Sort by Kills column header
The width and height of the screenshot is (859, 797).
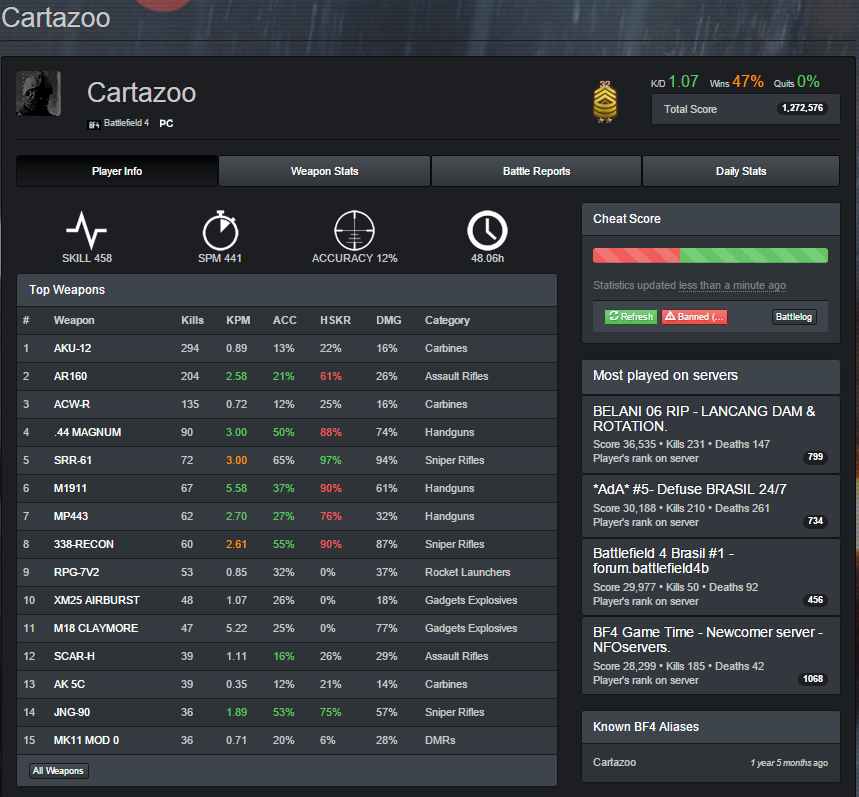pyautogui.click(x=192, y=320)
